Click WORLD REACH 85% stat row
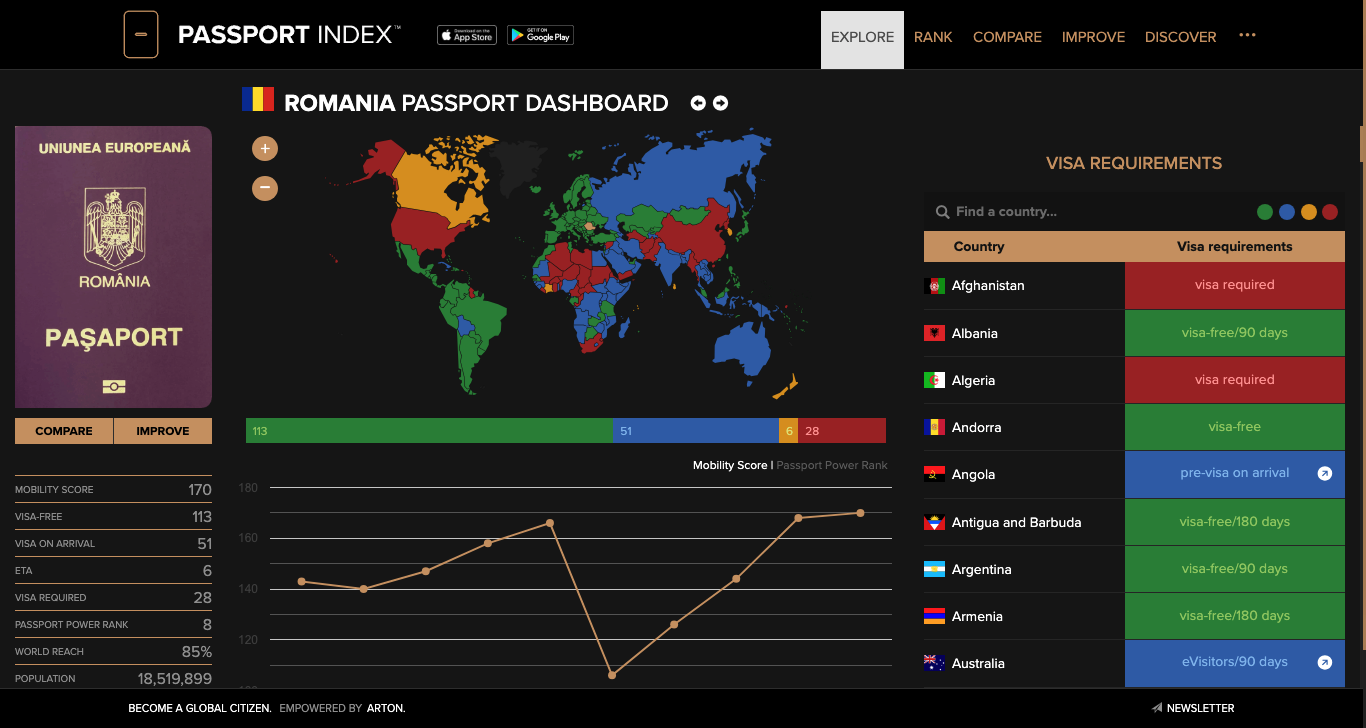The image size is (1366, 728). point(113,651)
